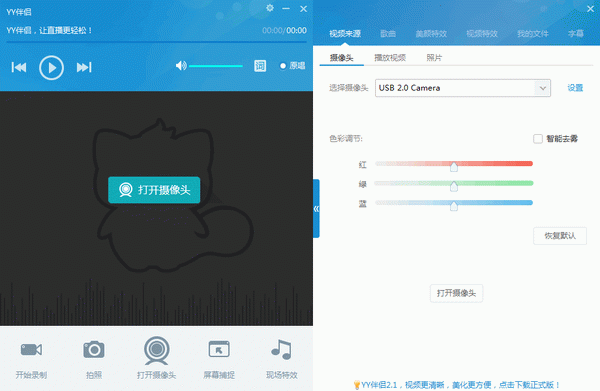This screenshot has width=600, height=391.
Task: Mute the volume speaker icon
Action: coord(181,66)
